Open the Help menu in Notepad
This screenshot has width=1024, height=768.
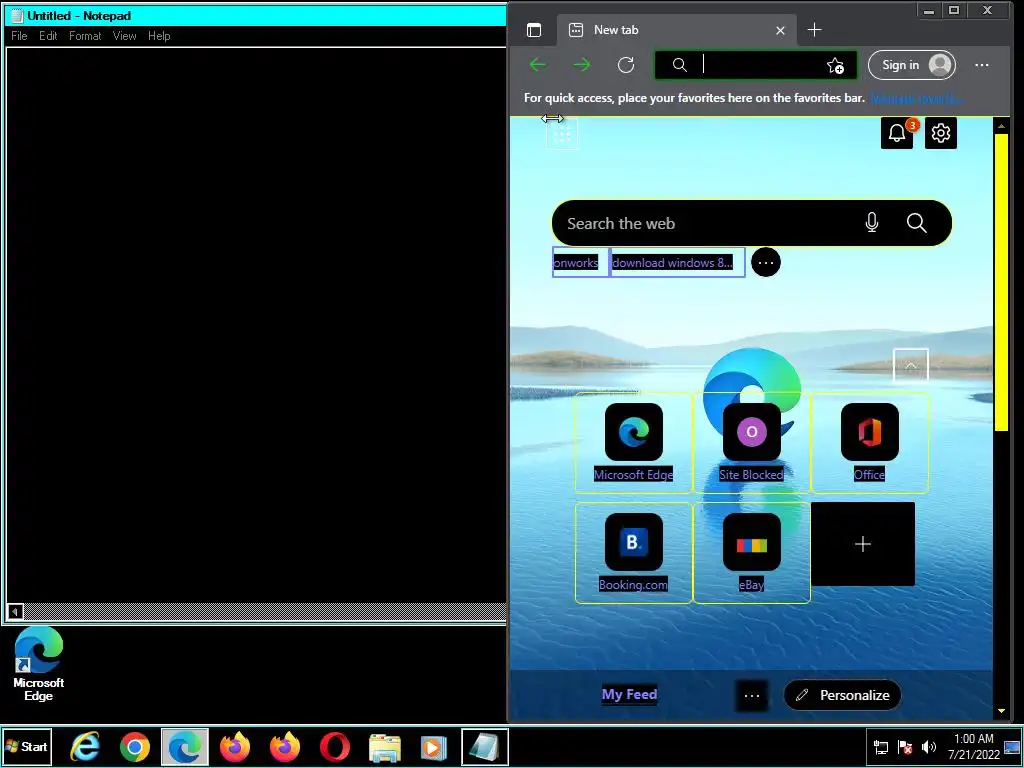(x=159, y=36)
